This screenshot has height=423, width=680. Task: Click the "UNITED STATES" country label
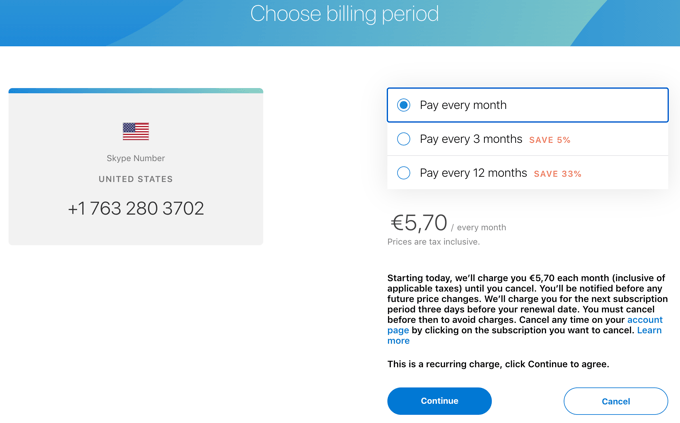pos(136,179)
